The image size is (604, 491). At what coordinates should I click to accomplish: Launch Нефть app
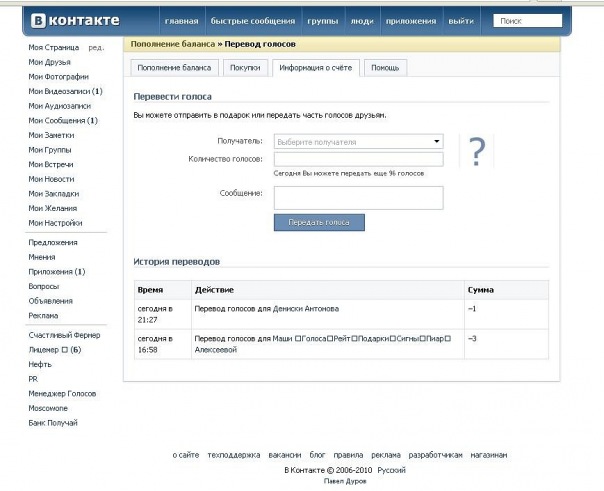coord(40,365)
